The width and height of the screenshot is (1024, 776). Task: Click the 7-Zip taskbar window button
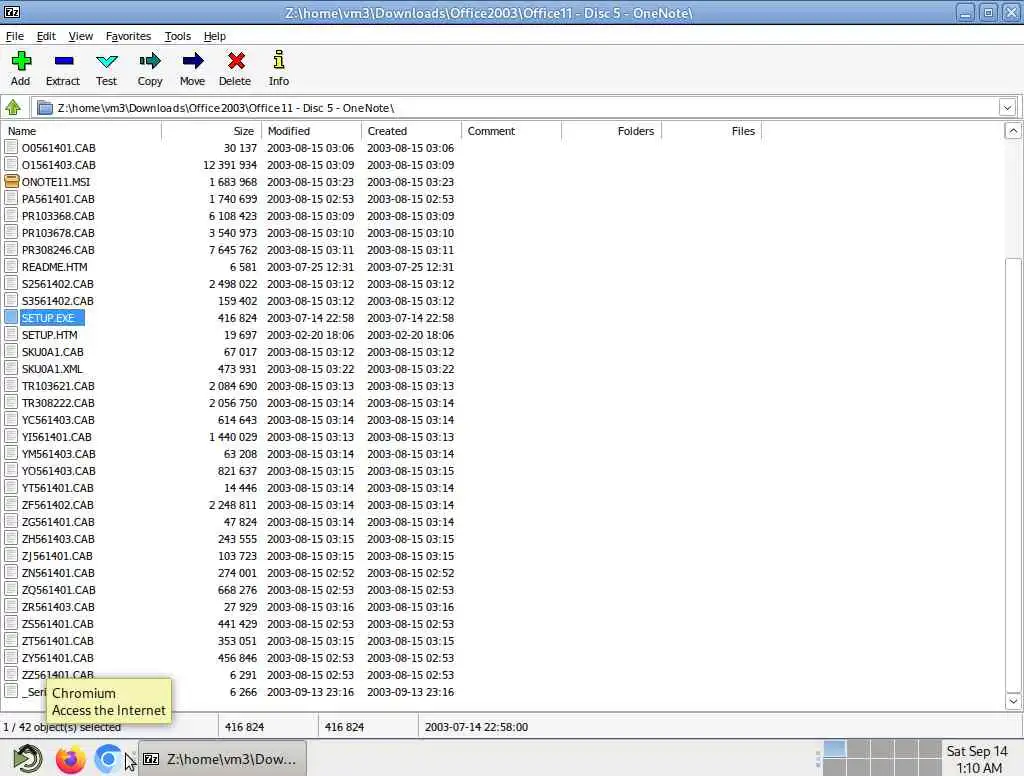[x=223, y=759]
